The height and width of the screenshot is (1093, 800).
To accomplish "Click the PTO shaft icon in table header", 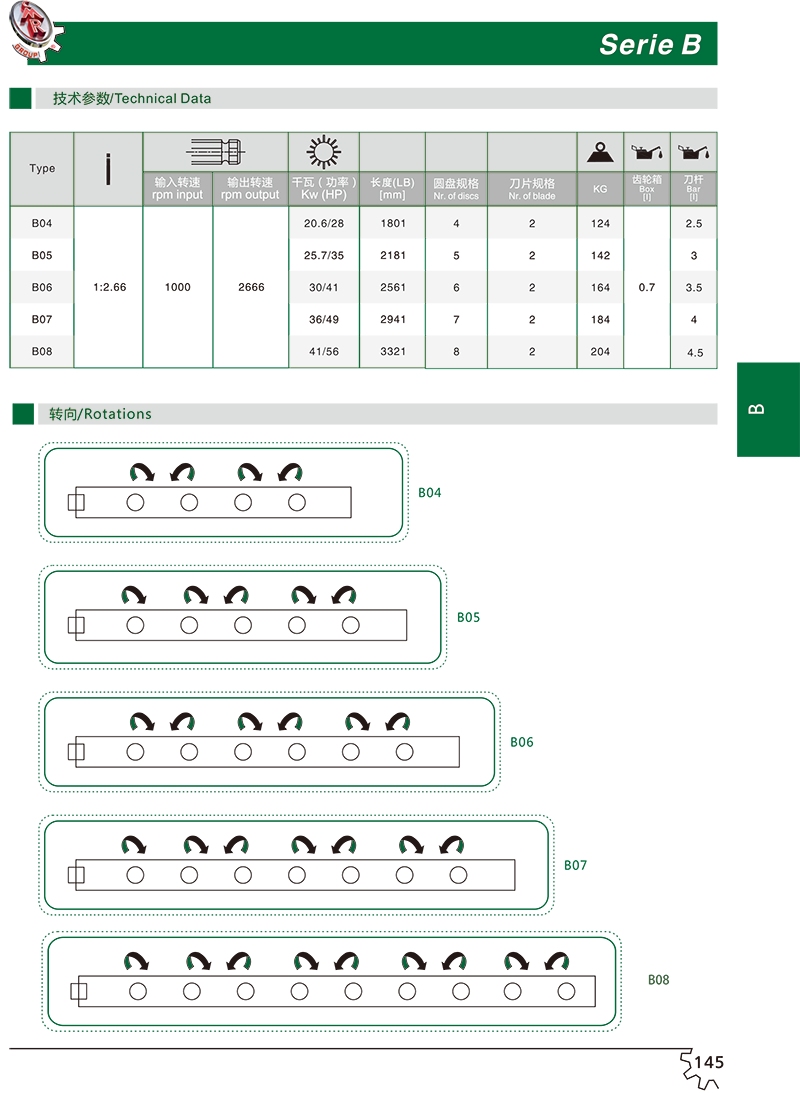I will coord(215,152).
